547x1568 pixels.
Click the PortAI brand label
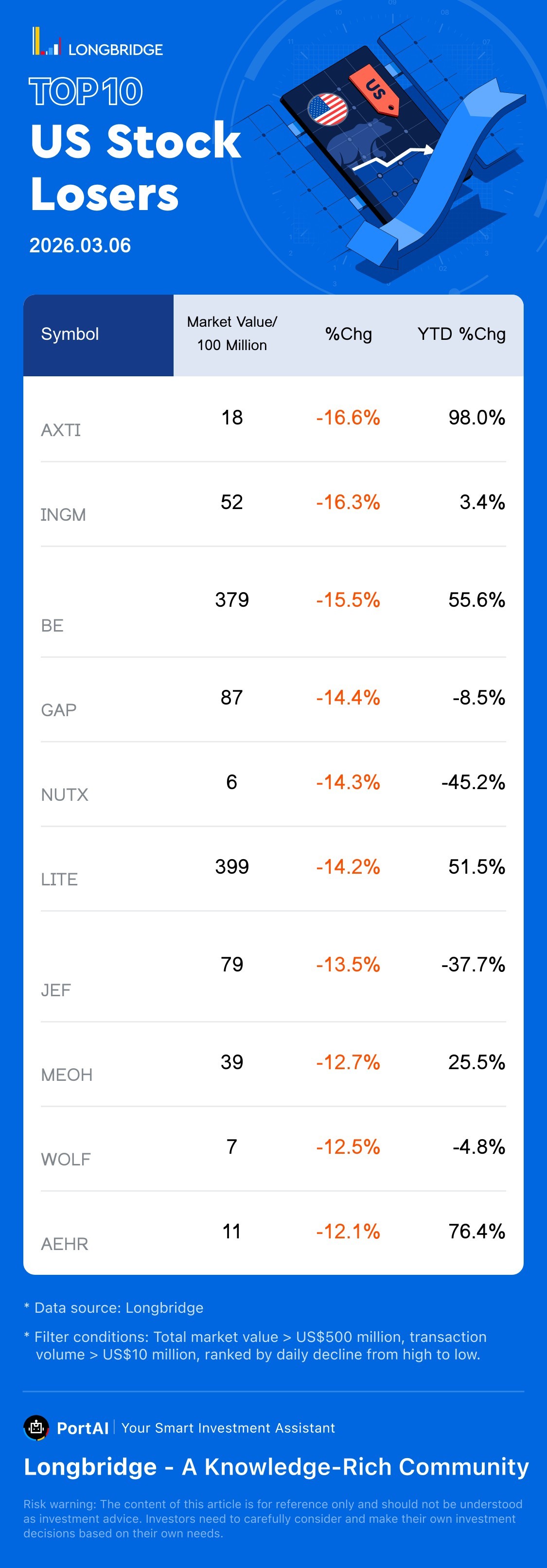point(83,1428)
